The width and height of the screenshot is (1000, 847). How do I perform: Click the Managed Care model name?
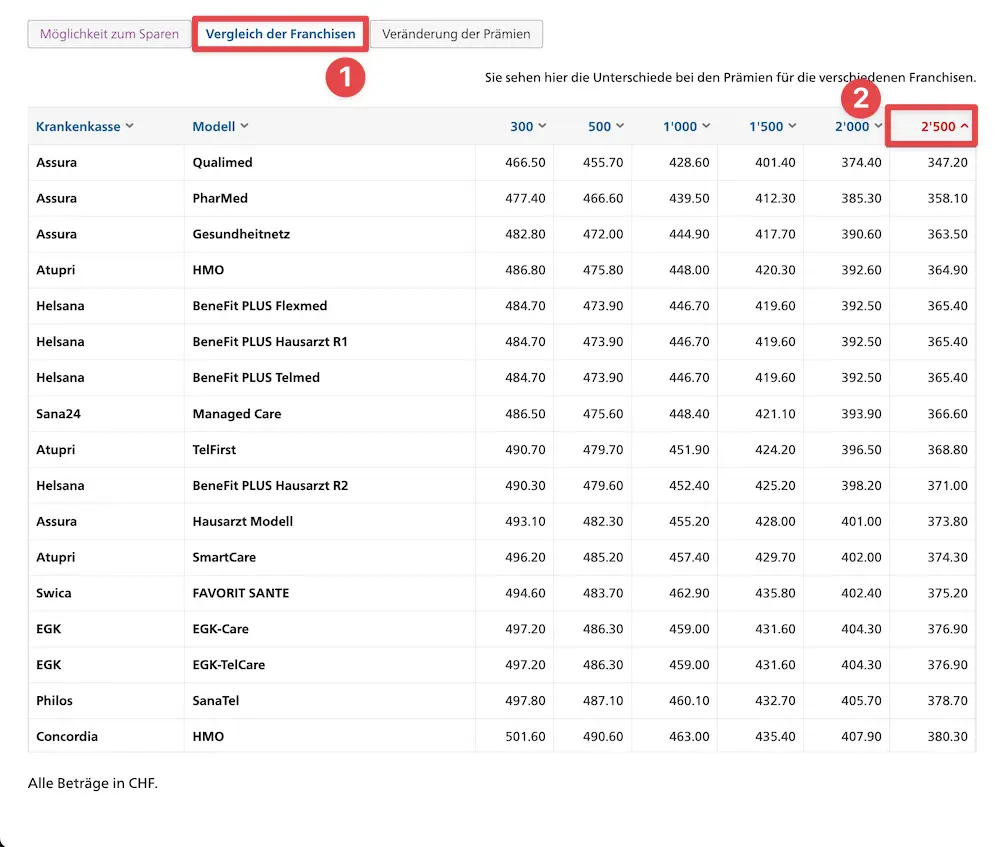tap(237, 413)
